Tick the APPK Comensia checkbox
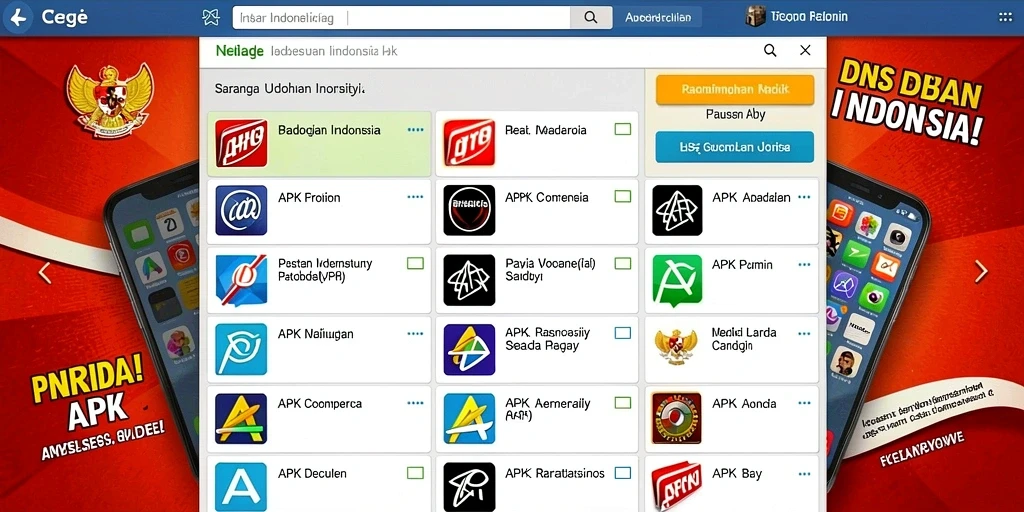This screenshot has height=512, width=1024. point(623,197)
